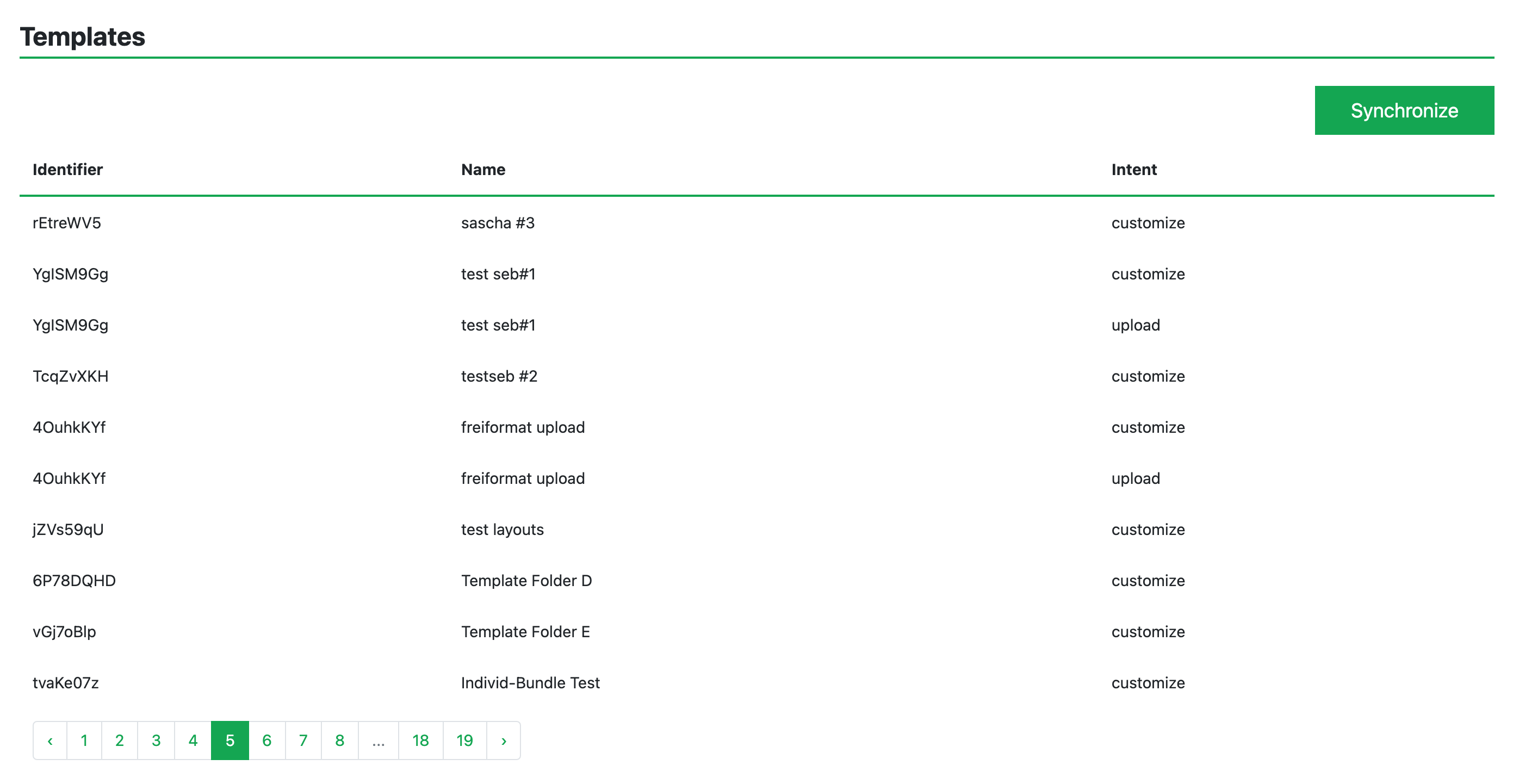
Task: Click the Identifier column header
Action: point(67,170)
